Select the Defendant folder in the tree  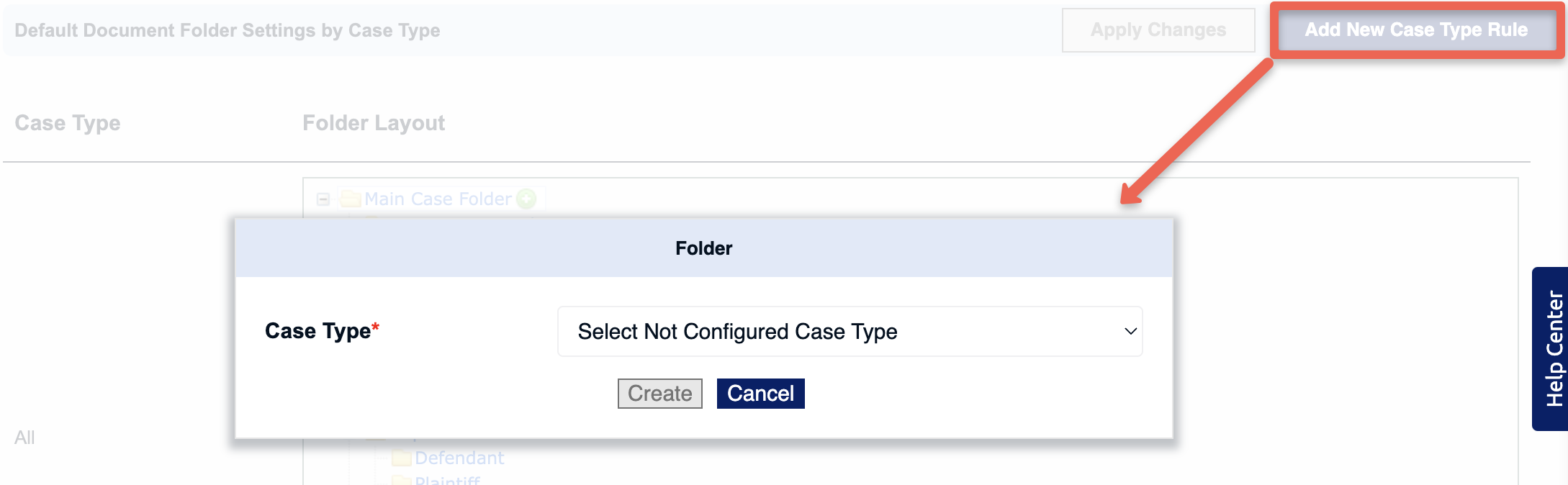pyautogui.click(x=459, y=458)
